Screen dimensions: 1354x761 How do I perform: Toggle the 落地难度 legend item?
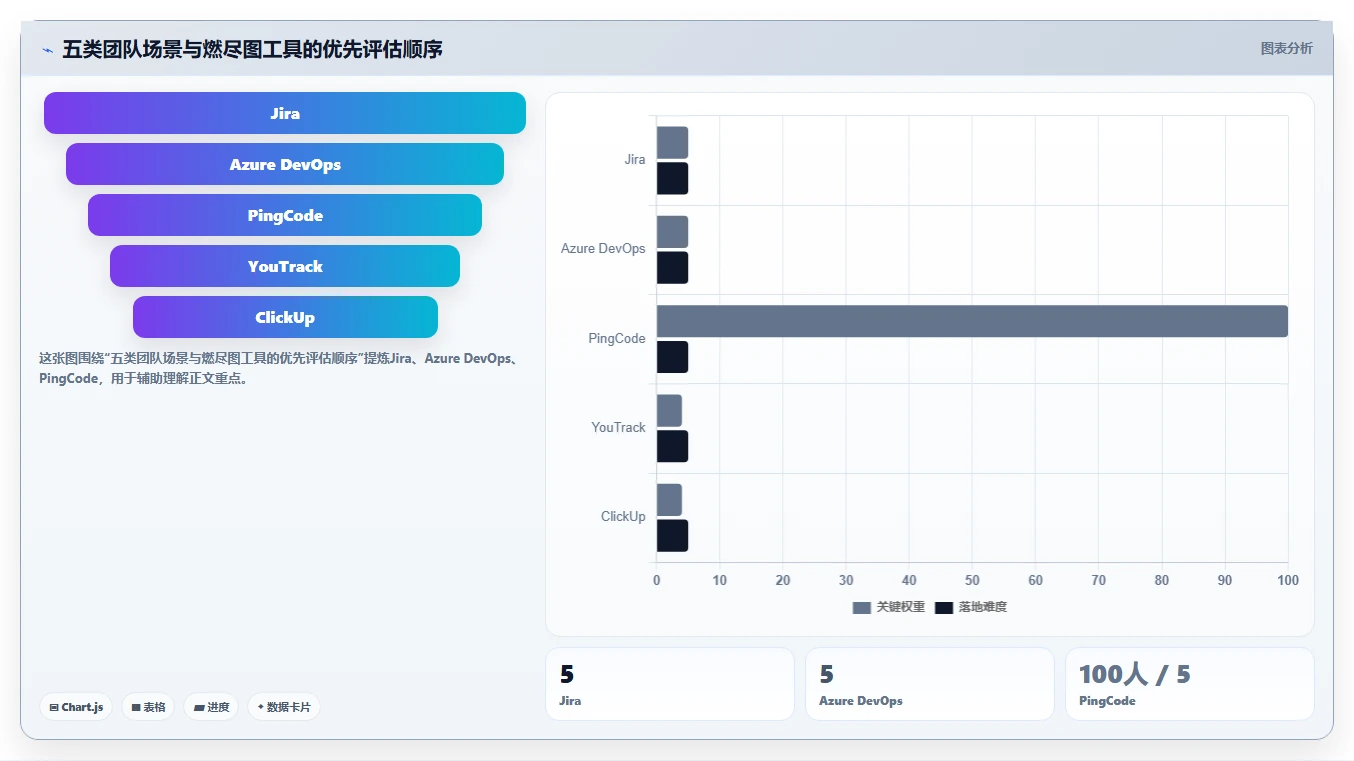[x=970, y=607]
